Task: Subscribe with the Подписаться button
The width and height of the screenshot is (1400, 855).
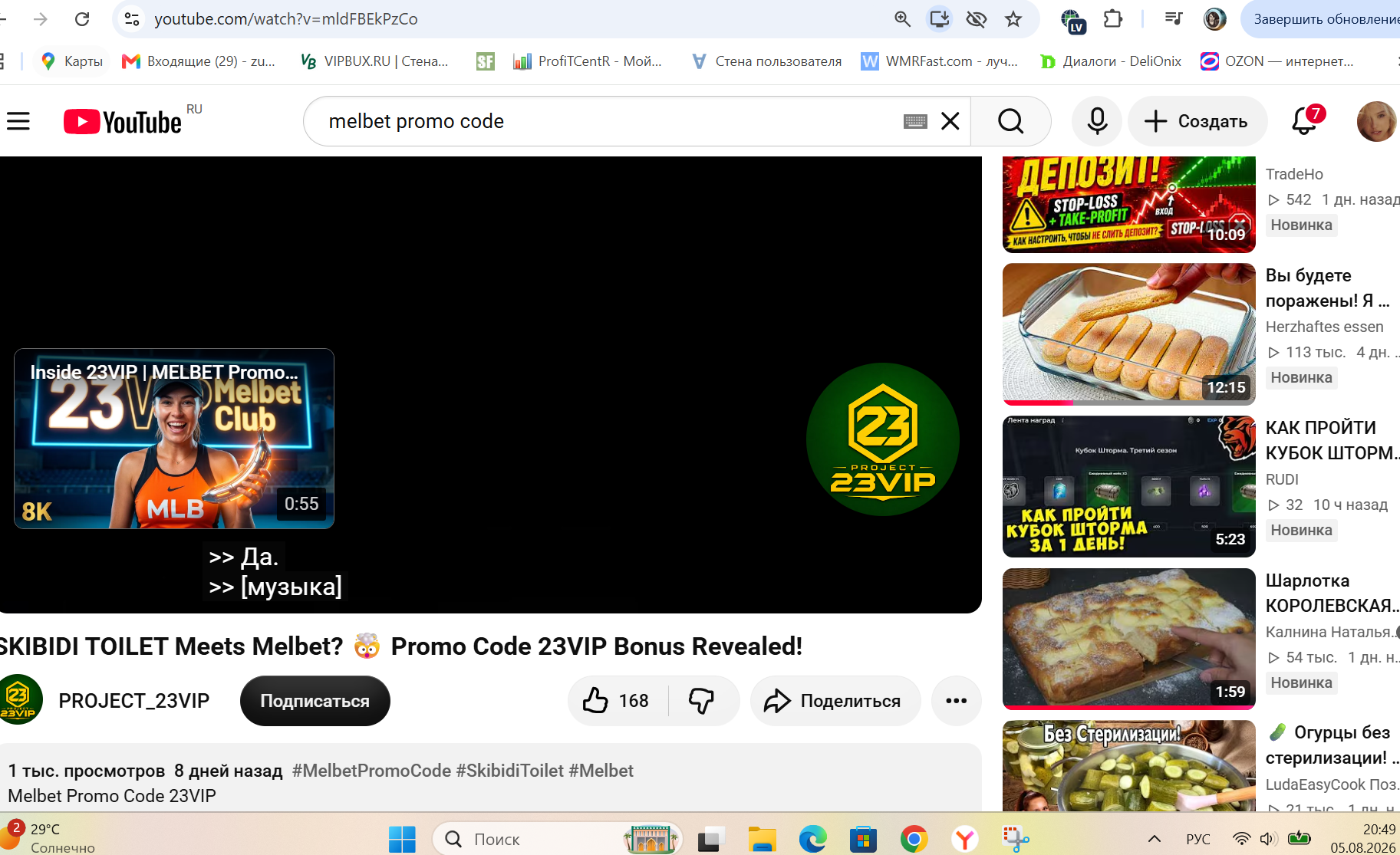Action: (315, 701)
